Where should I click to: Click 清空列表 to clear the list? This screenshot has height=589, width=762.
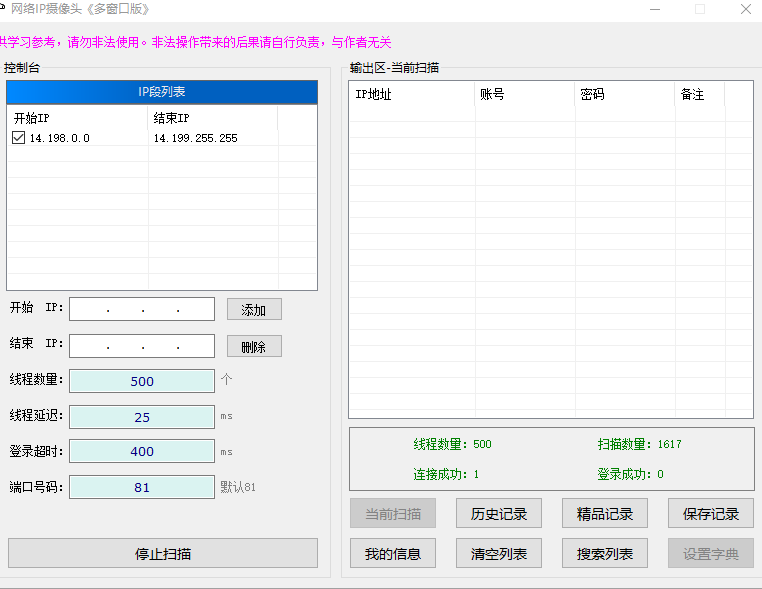(x=498, y=553)
